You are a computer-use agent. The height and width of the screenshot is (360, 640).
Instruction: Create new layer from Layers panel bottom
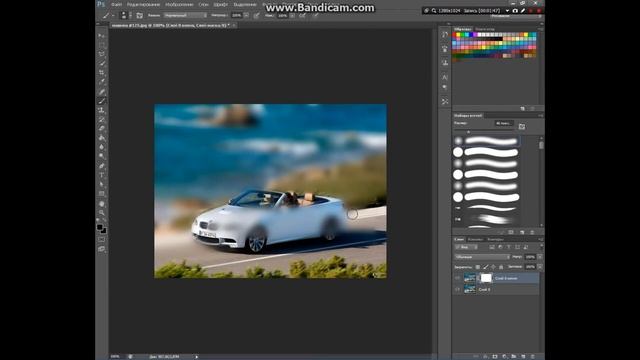[x=523, y=356]
